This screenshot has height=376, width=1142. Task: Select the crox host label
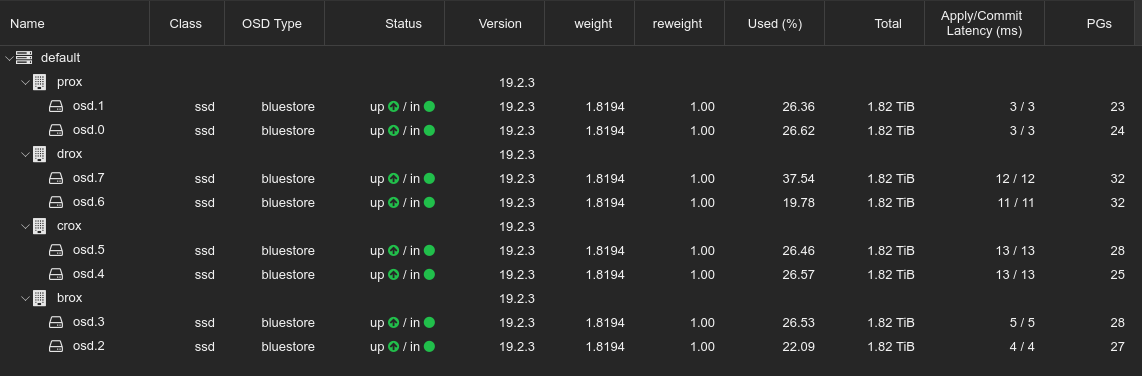[x=69, y=227]
